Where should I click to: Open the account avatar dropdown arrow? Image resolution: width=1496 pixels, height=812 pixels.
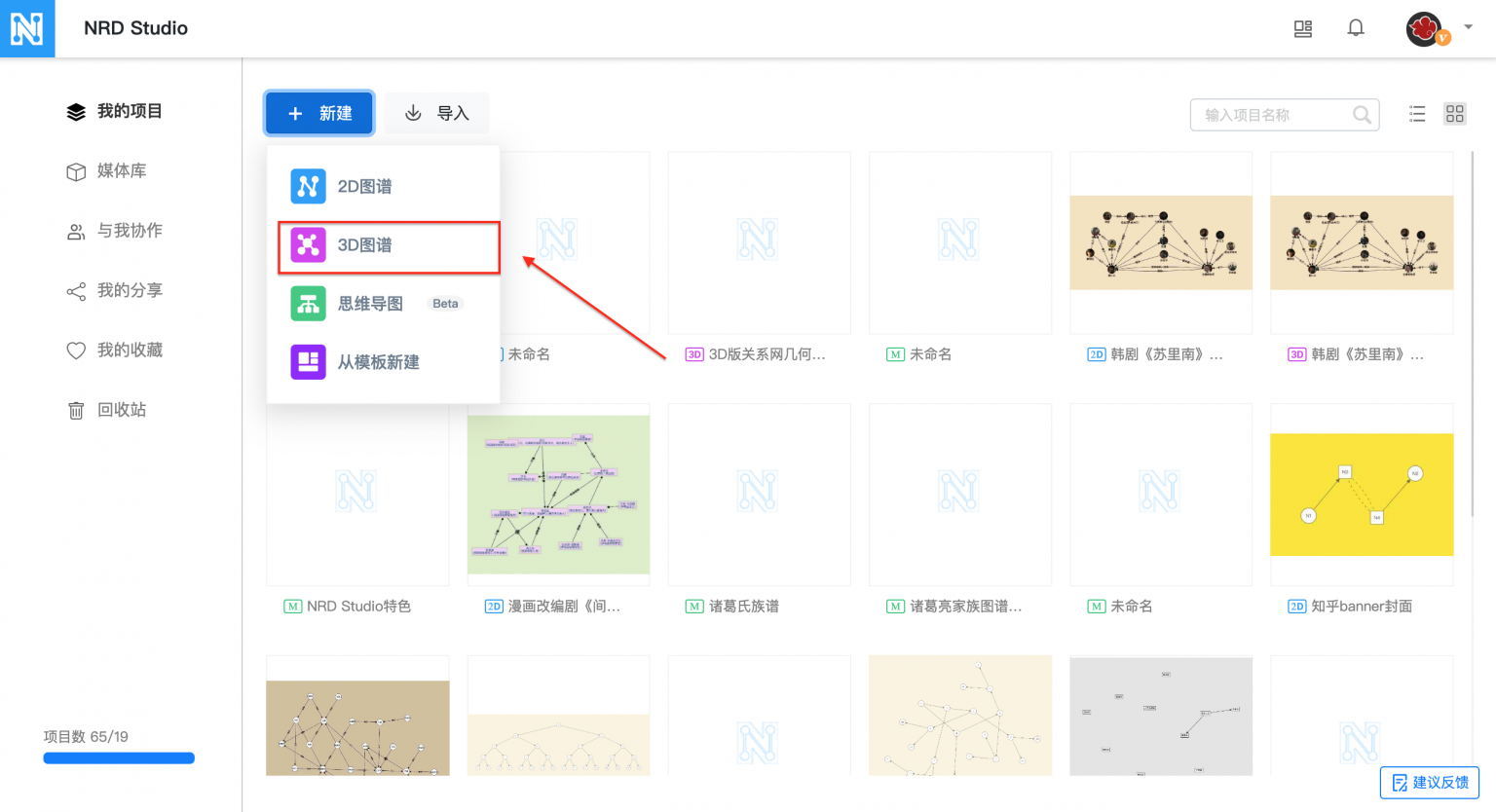tap(1469, 28)
